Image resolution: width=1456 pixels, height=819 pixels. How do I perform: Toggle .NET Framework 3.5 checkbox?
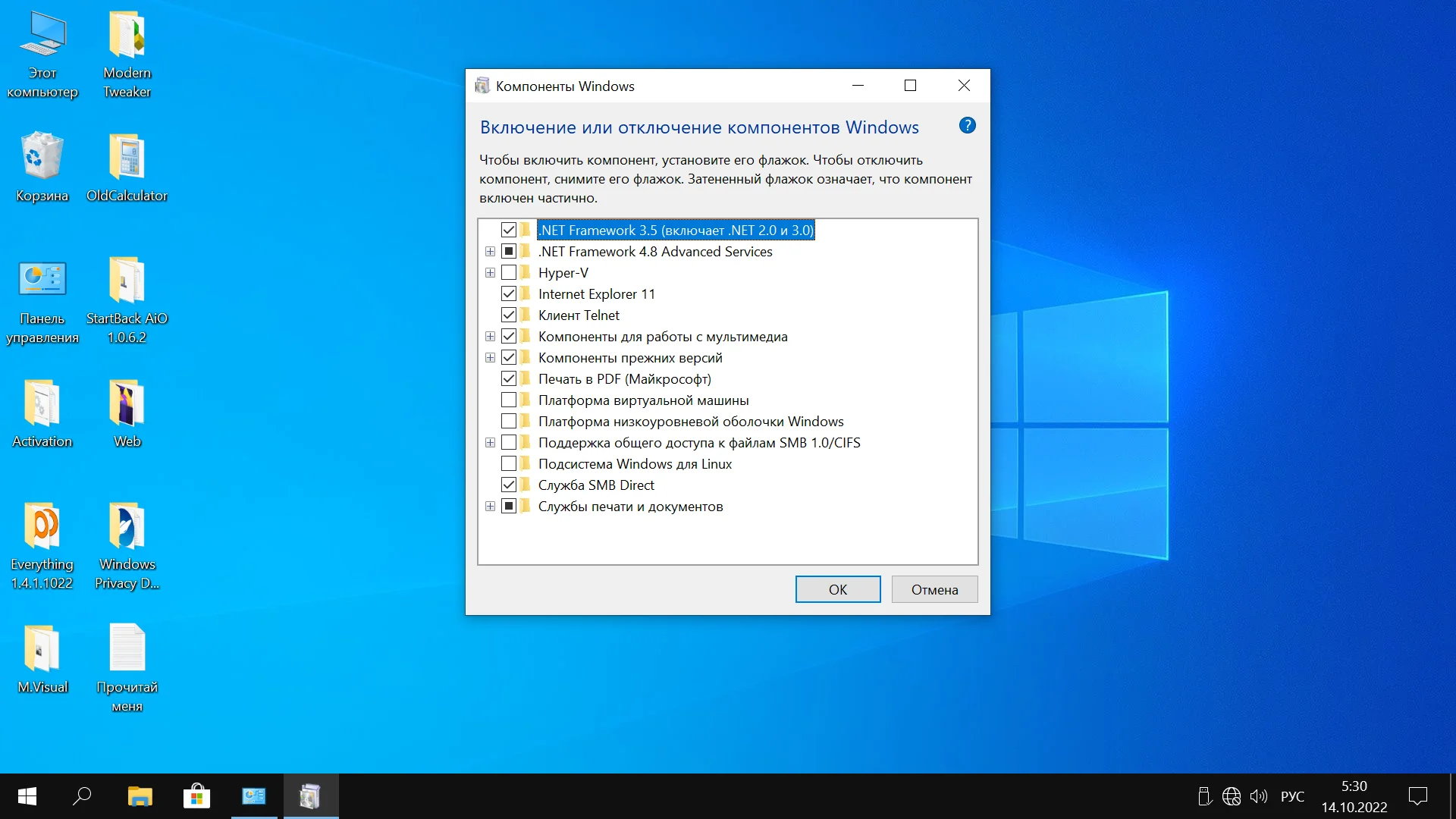point(509,230)
